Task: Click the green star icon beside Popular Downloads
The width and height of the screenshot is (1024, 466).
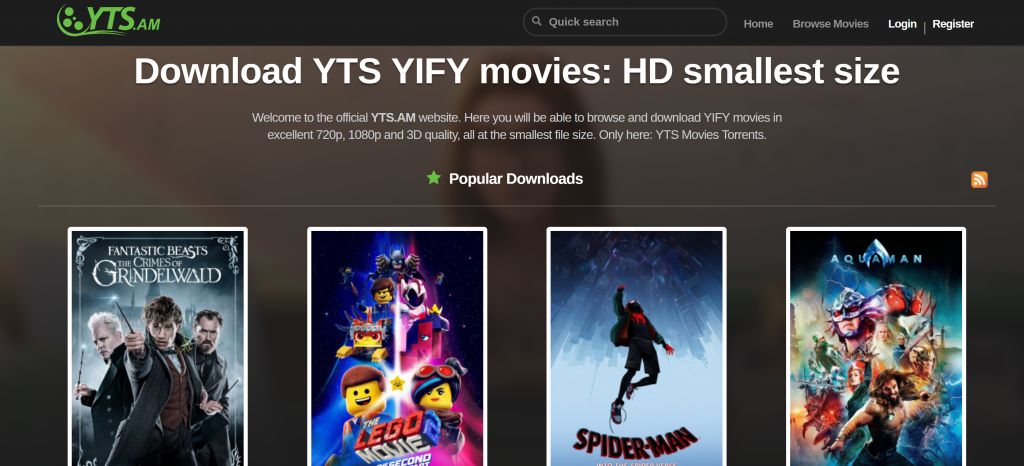Action: [x=434, y=178]
